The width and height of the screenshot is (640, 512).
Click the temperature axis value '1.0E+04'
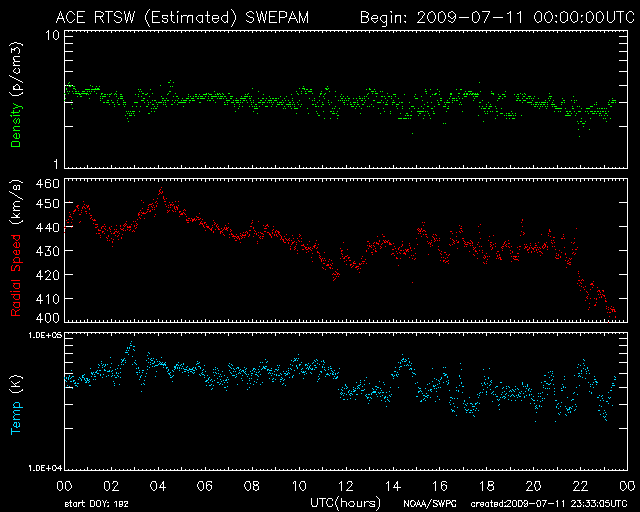tap(45, 468)
